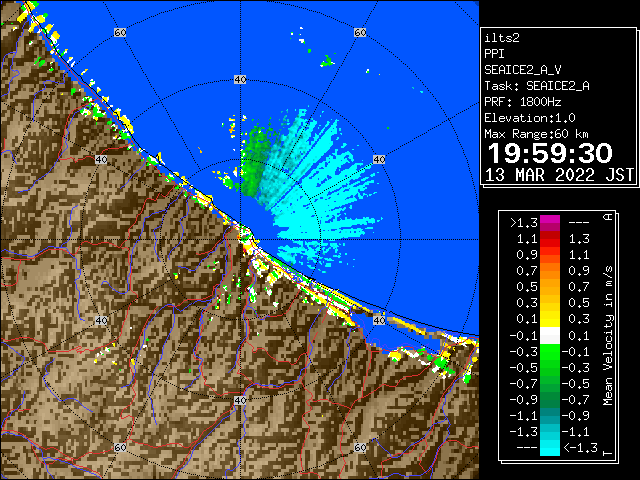Click the "PPI" scan type label
640x480 pixels.
[x=494, y=54]
